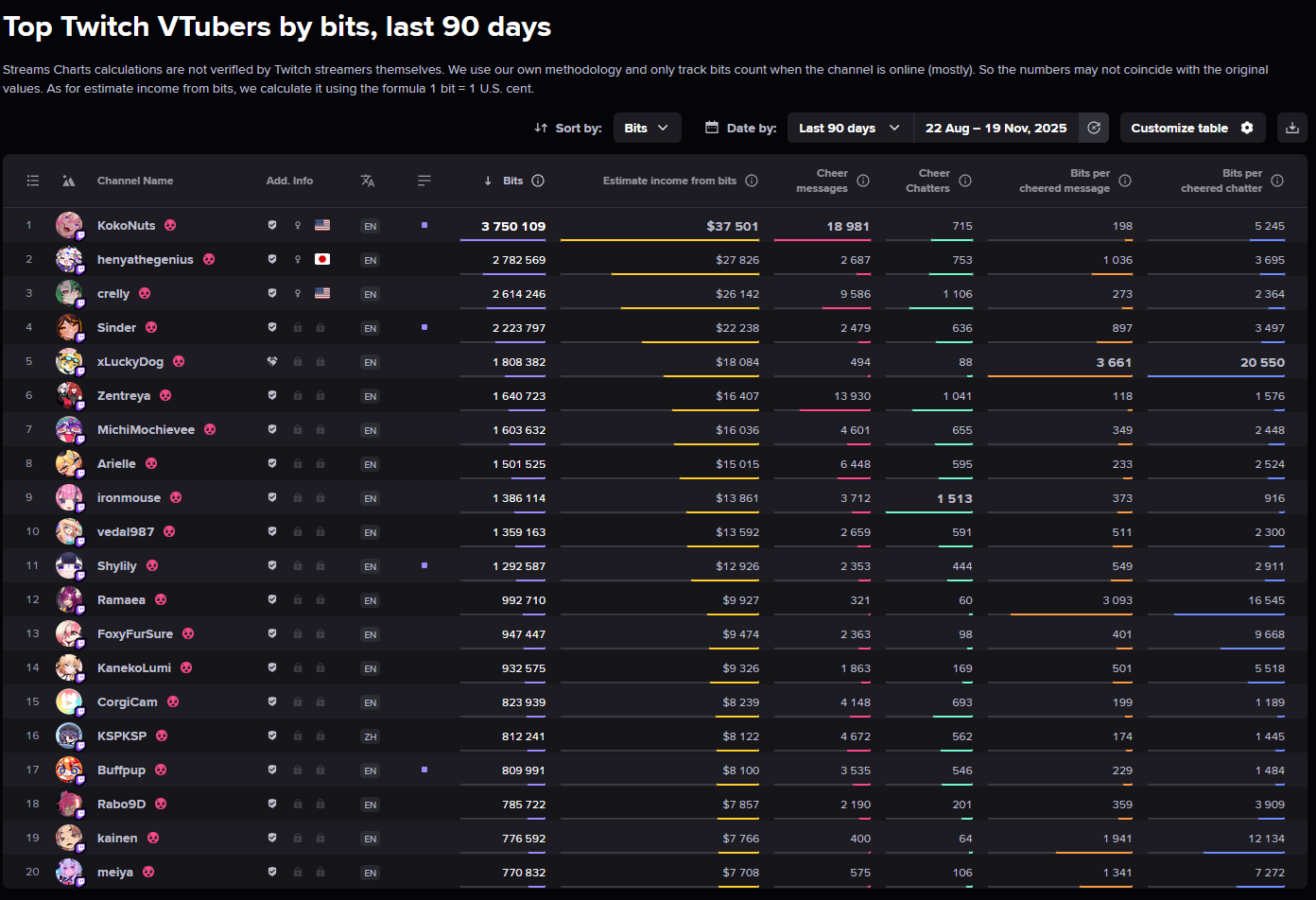Click info icon for Bits per cheered chatter
The image size is (1316, 900).
(x=1277, y=181)
